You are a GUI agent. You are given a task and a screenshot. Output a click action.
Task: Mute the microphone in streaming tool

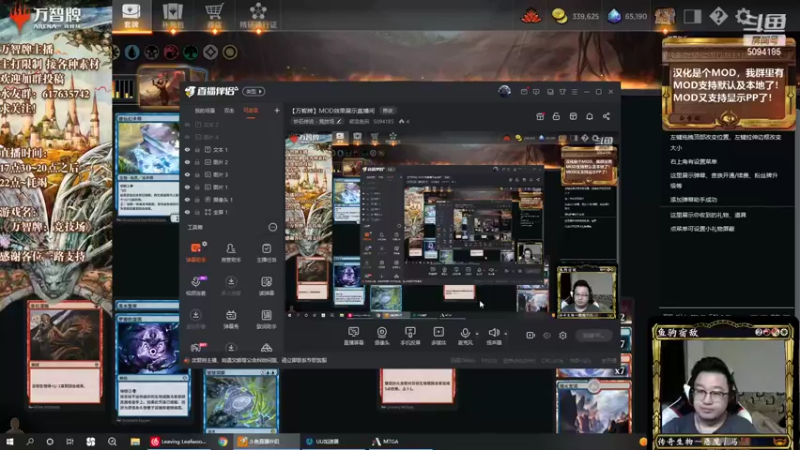coord(465,336)
